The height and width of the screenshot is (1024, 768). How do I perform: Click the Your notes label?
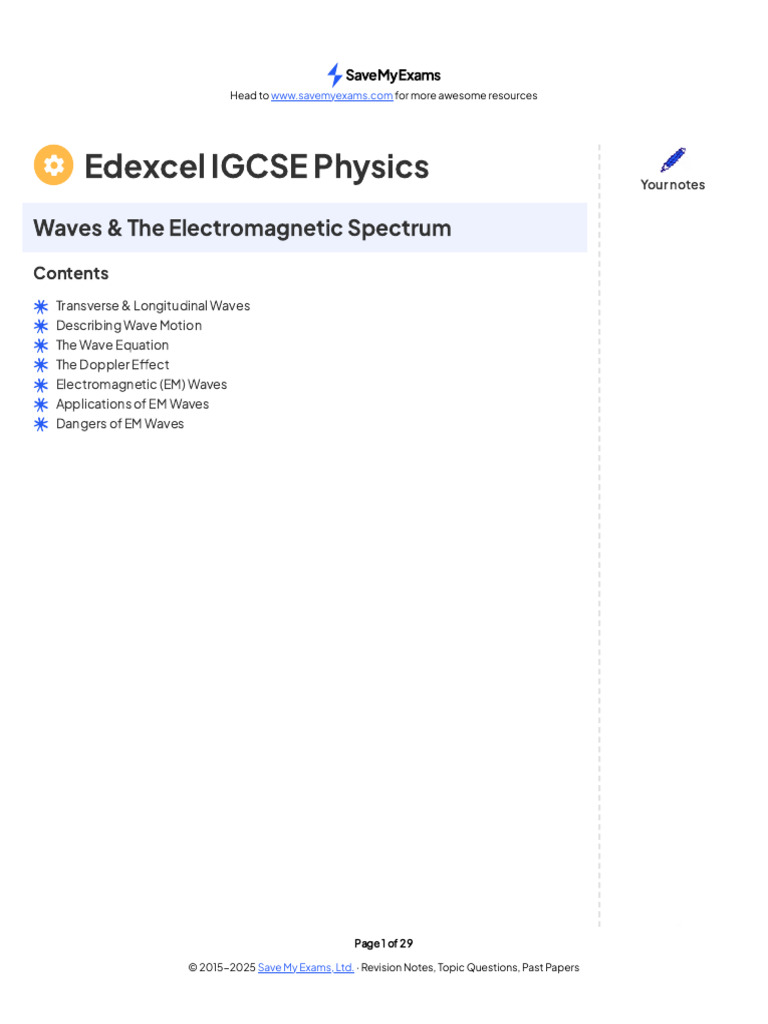673,184
